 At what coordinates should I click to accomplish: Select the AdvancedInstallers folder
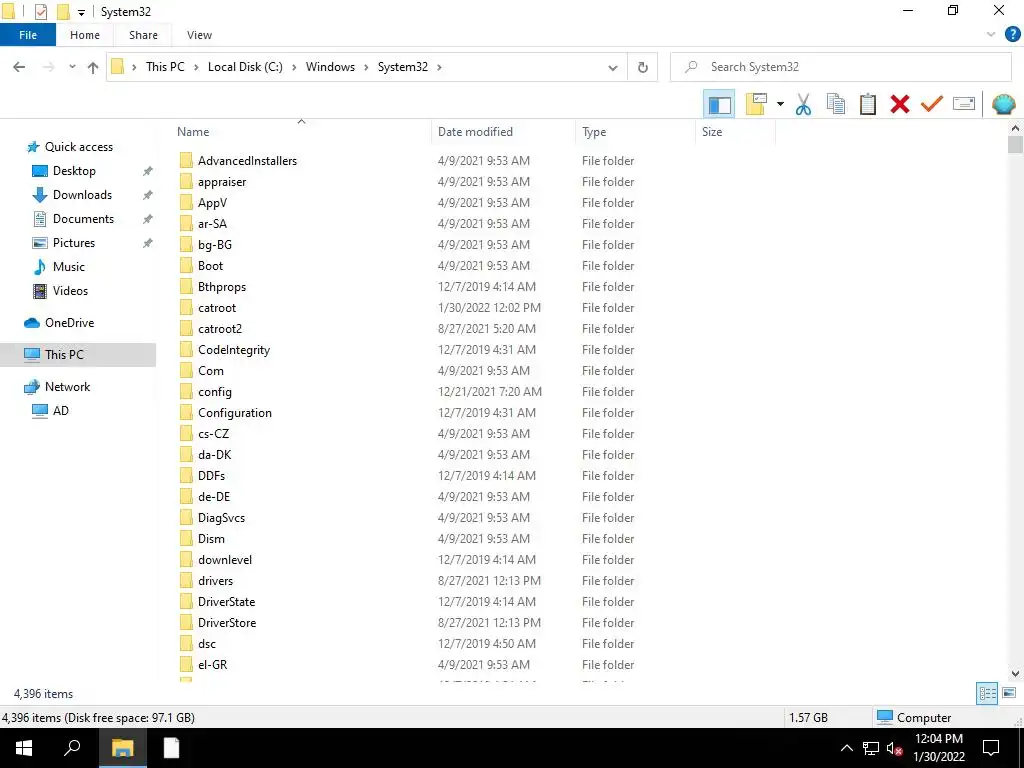click(247, 161)
